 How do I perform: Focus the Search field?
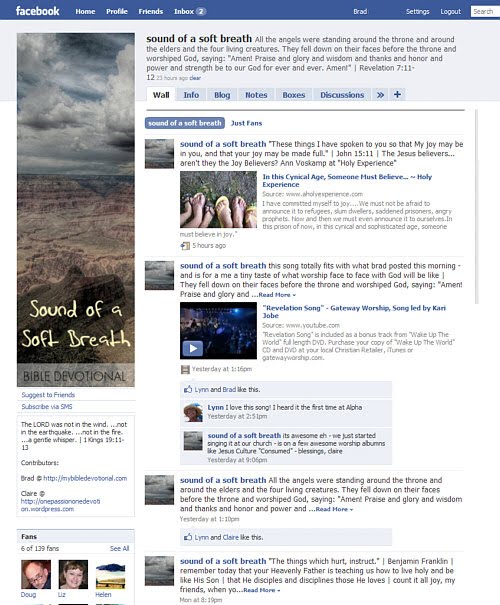(x=485, y=12)
